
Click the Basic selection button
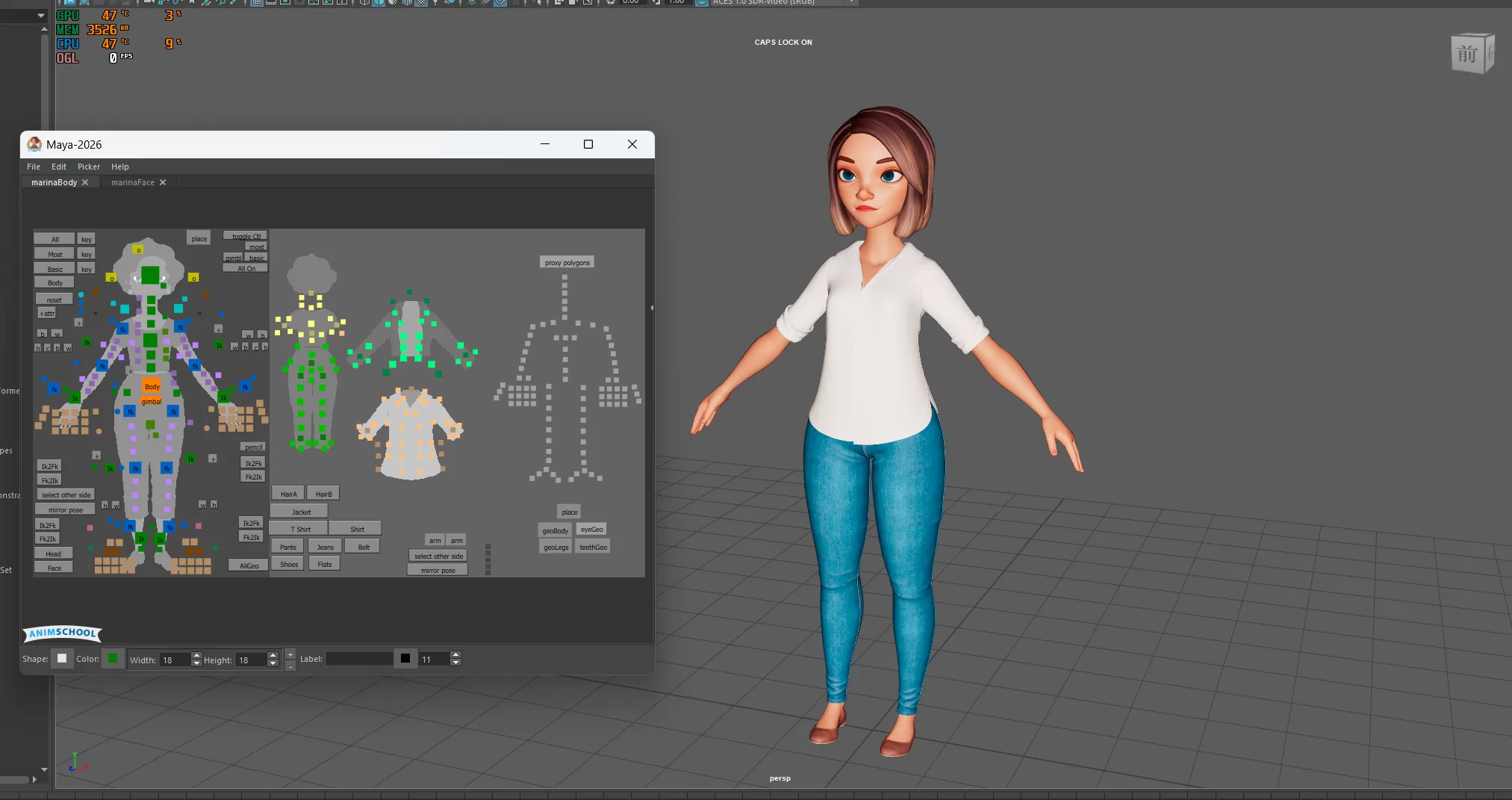55,269
